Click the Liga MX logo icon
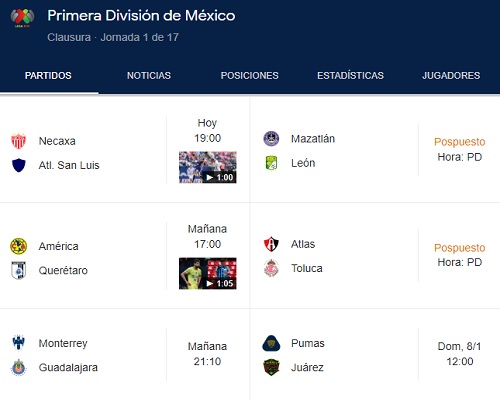Image resolution: width=500 pixels, height=400 pixels. [x=22, y=18]
